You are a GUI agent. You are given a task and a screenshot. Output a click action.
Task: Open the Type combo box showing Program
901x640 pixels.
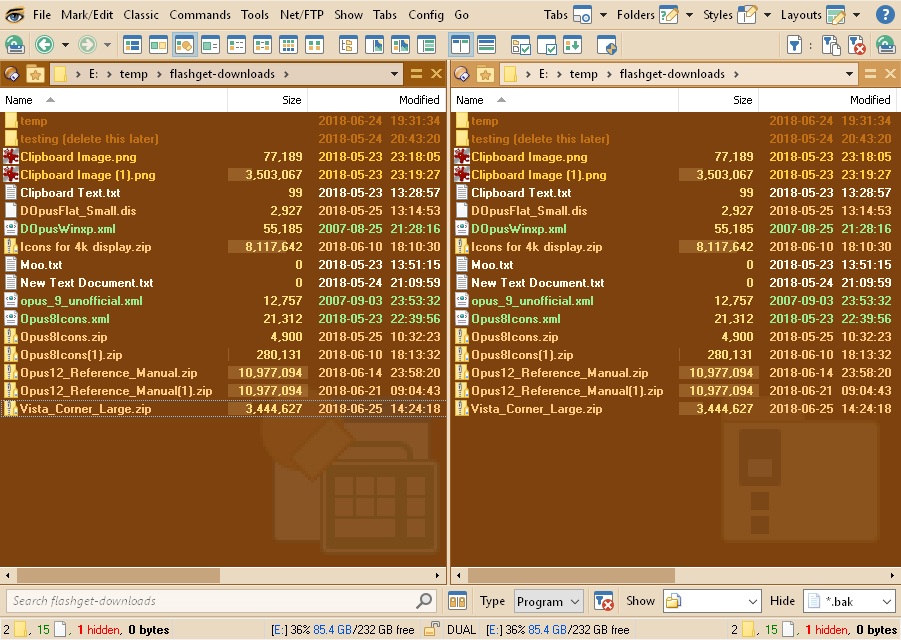tap(549, 602)
